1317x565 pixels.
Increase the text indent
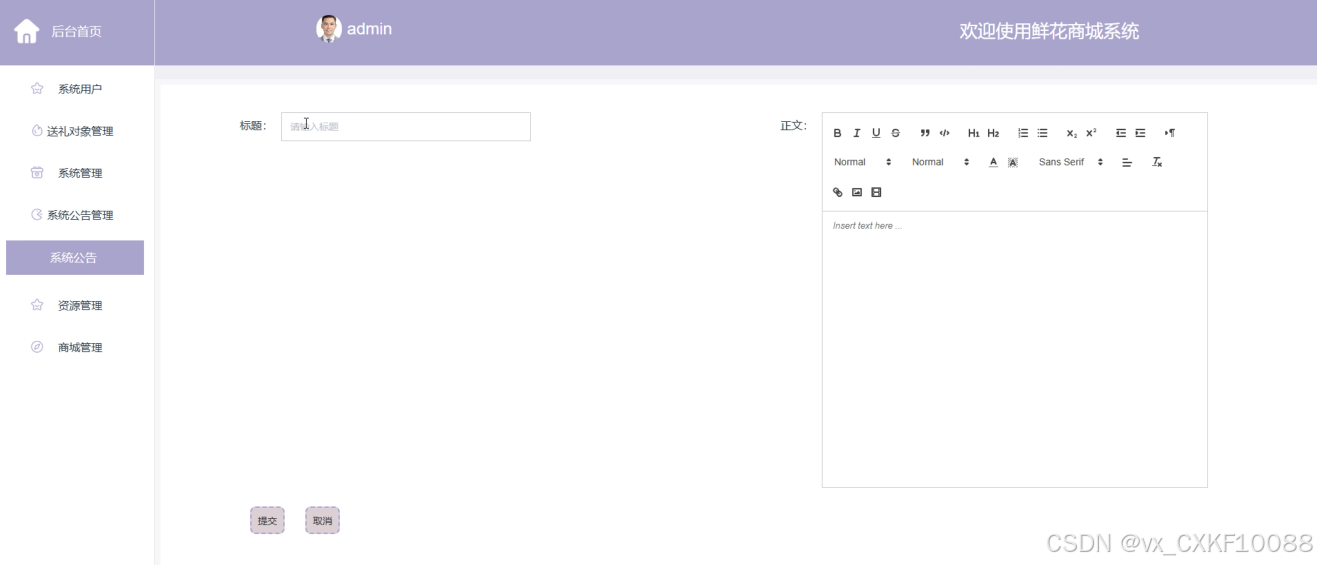pyautogui.click(x=1140, y=133)
